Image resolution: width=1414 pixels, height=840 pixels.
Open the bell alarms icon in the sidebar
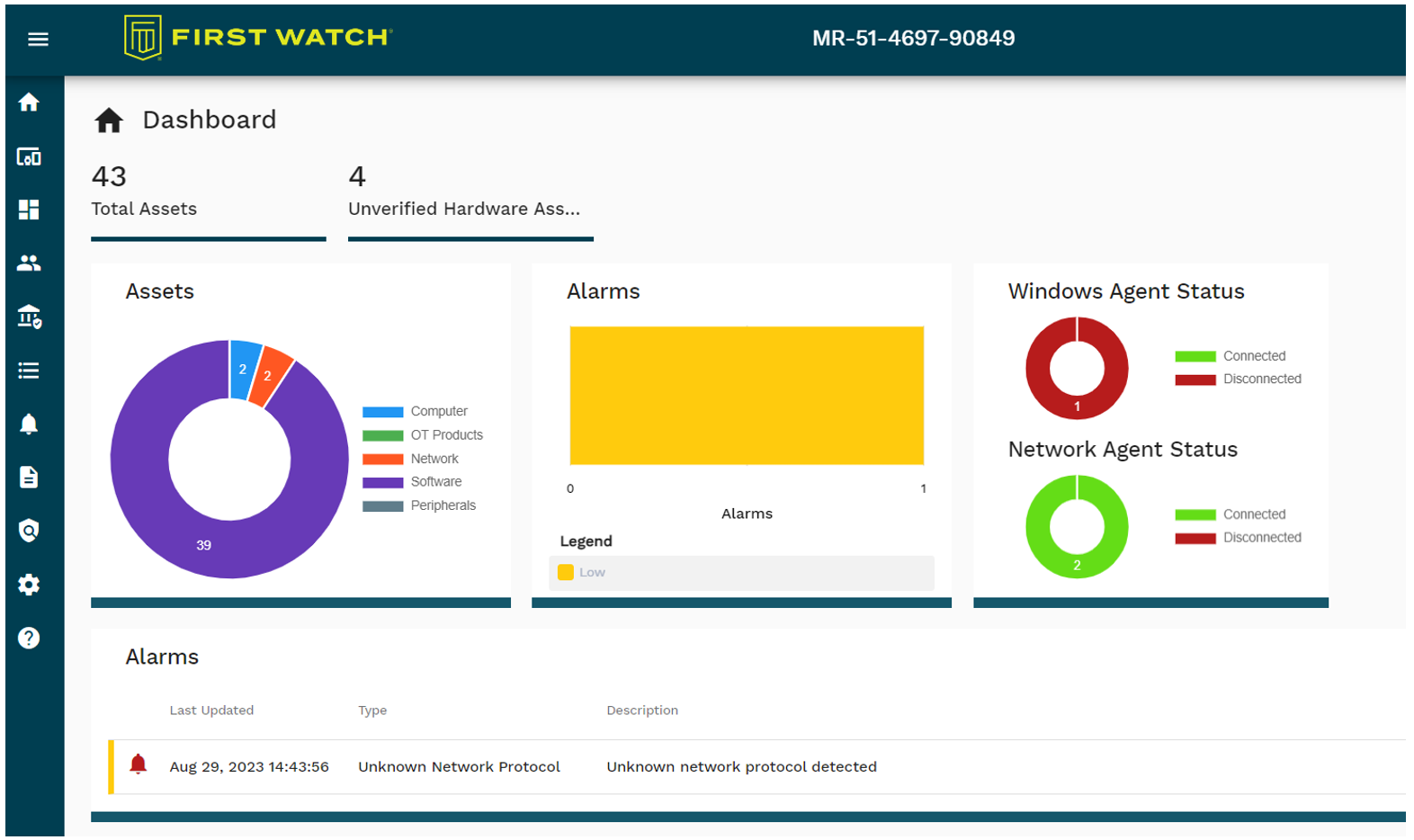[x=29, y=424]
